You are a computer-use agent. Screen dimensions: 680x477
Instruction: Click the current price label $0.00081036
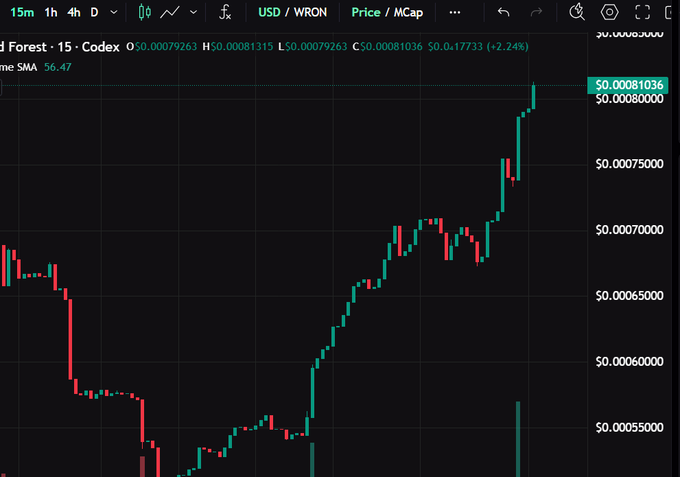628,85
